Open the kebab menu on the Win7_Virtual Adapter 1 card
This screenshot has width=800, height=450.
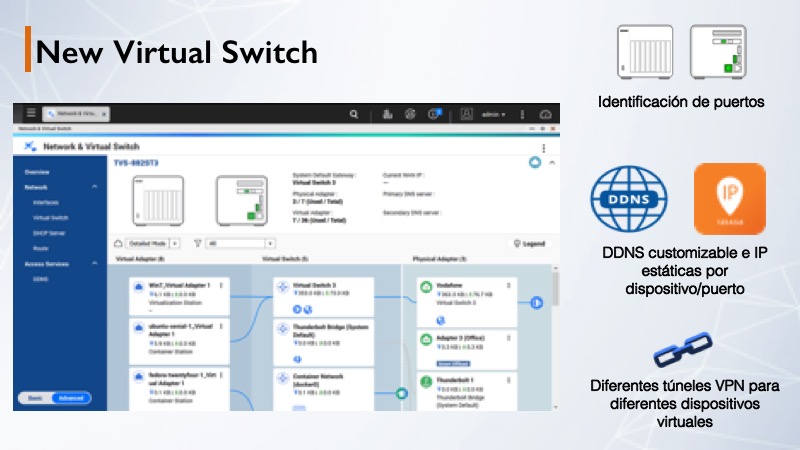tap(221, 286)
